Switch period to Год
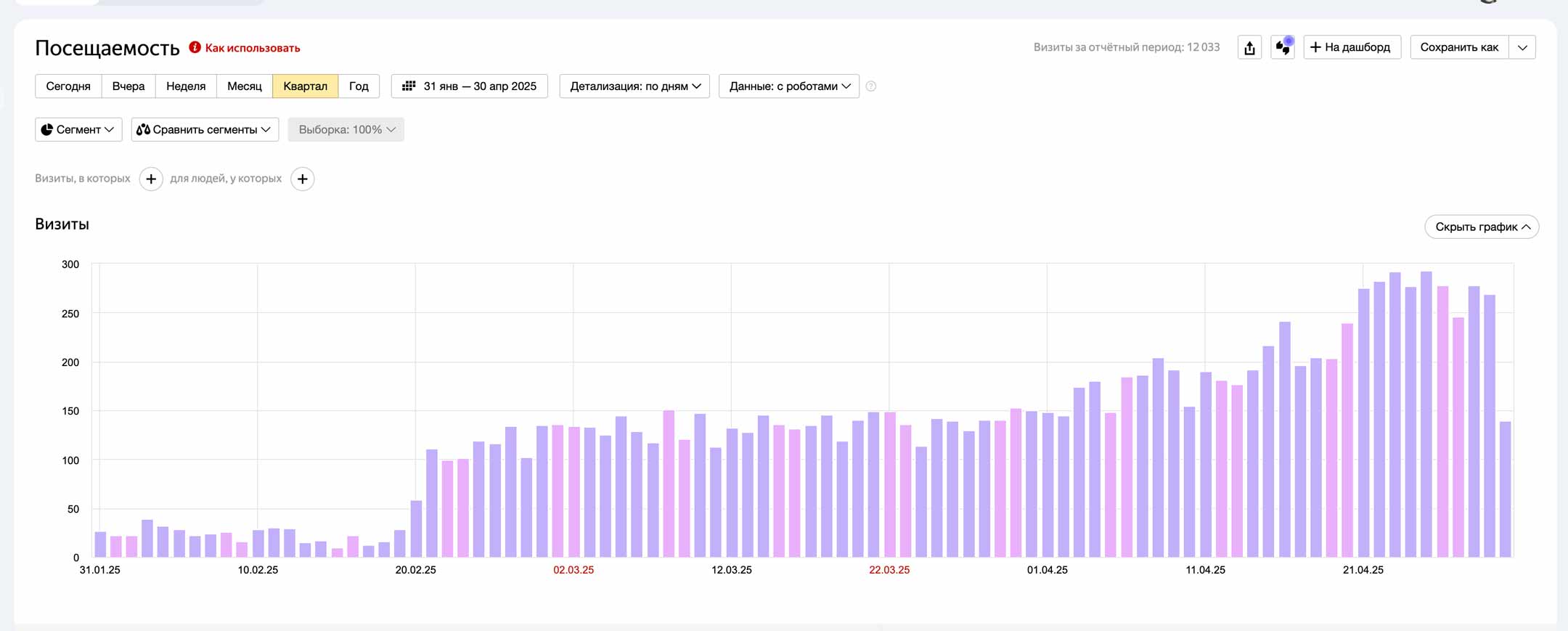Image resolution: width=1568 pixels, height=631 pixels. 359,86
